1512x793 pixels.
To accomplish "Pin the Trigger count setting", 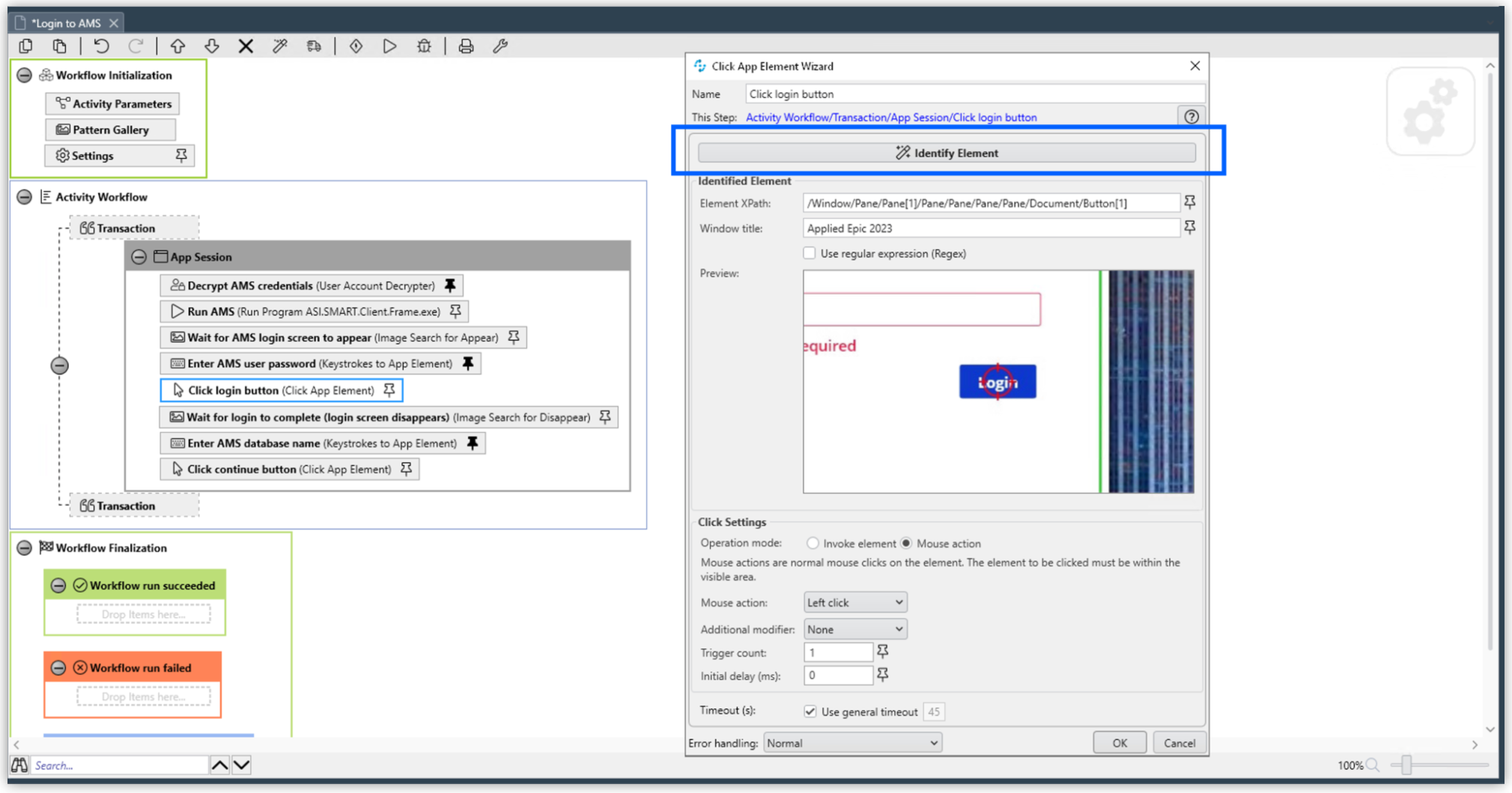I will point(883,651).
